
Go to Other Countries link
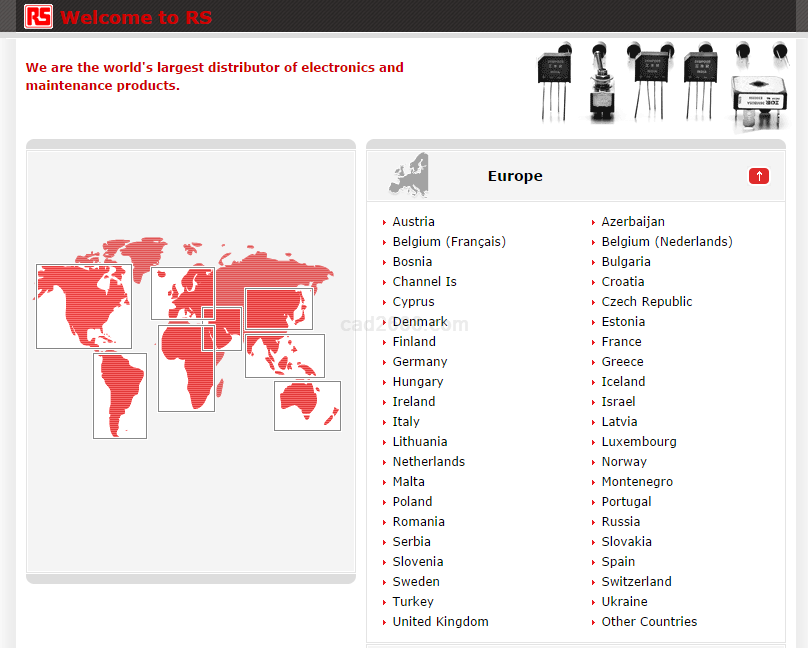pyautogui.click(x=649, y=621)
